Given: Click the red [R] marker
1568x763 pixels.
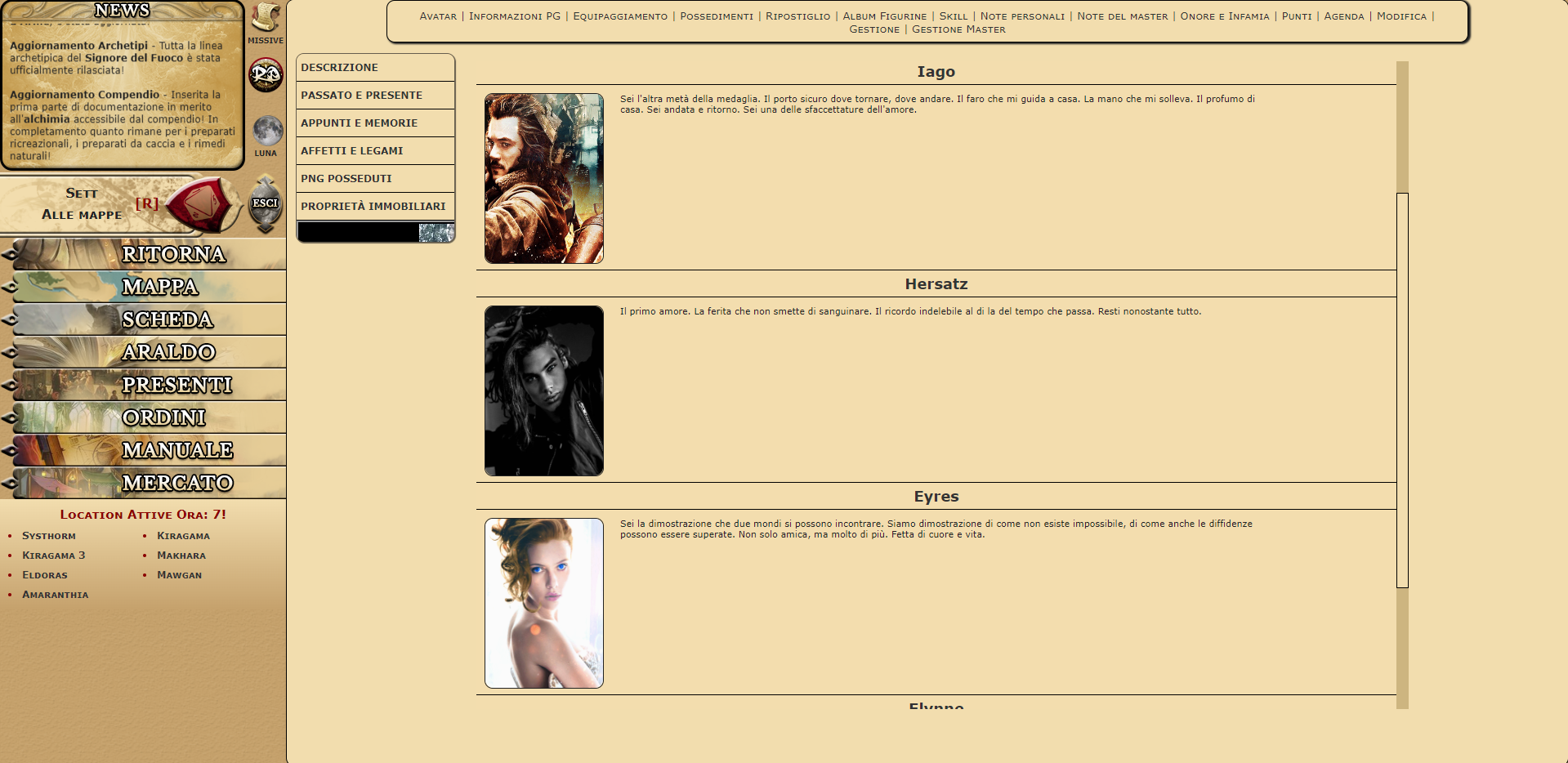Looking at the screenshot, I should (x=147, y=203).
